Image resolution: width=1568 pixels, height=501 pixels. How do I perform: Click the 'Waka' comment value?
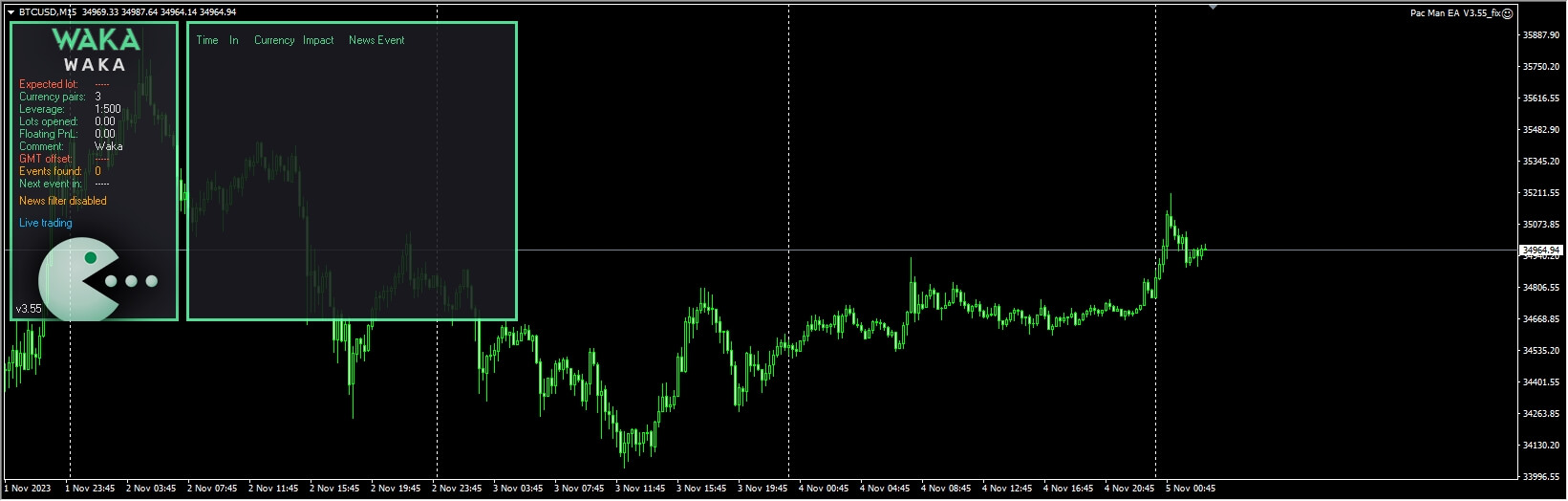click(109, 146)
